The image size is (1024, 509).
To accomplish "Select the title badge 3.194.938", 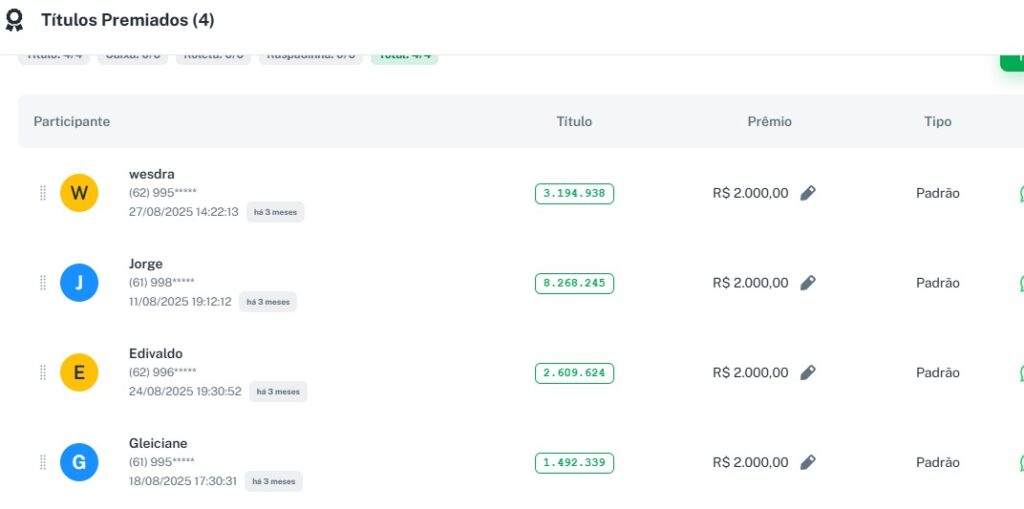I will [574, 194].
